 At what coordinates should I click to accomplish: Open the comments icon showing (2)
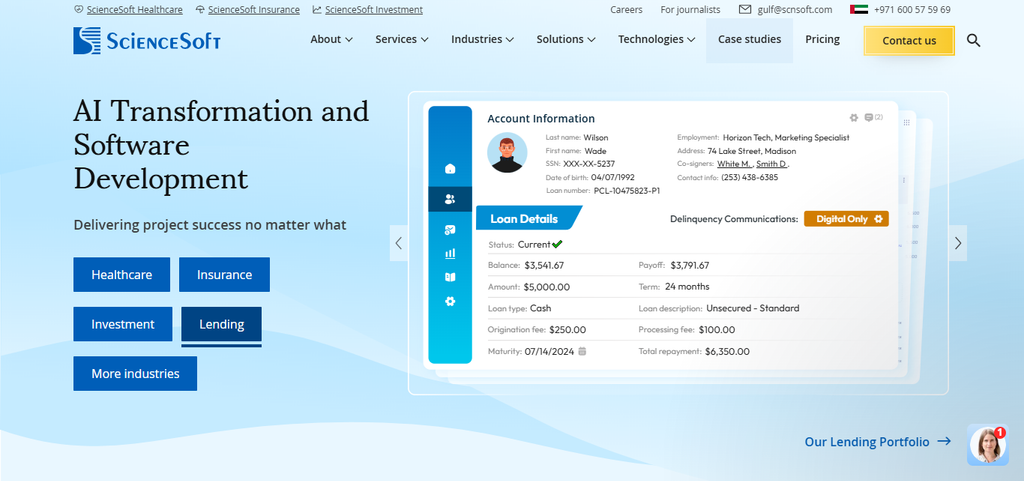pyautogui.click(x=873, y=117)
